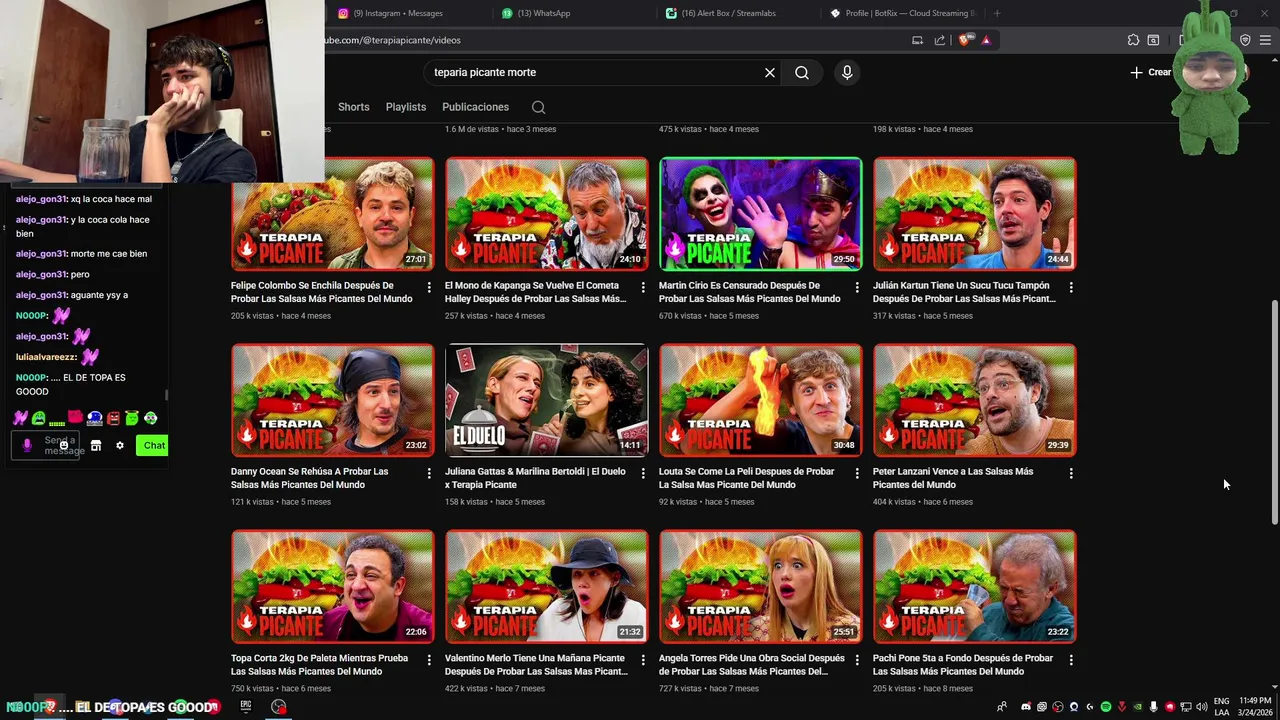Click the red angry face emote
The width and height of the screenshot is (1280, 720).
pos(113,418)
